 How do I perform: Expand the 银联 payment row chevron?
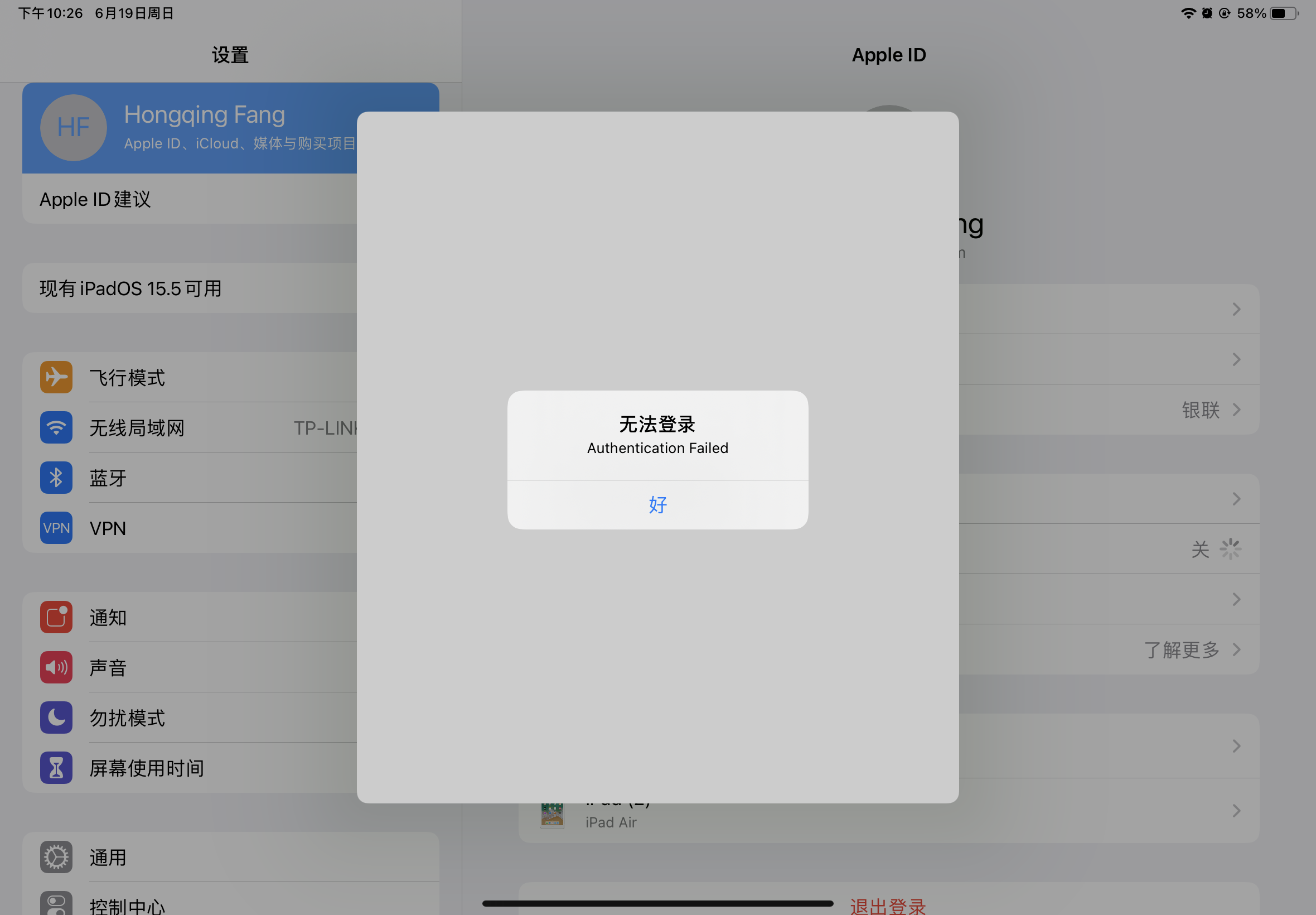click(1236, 410)
